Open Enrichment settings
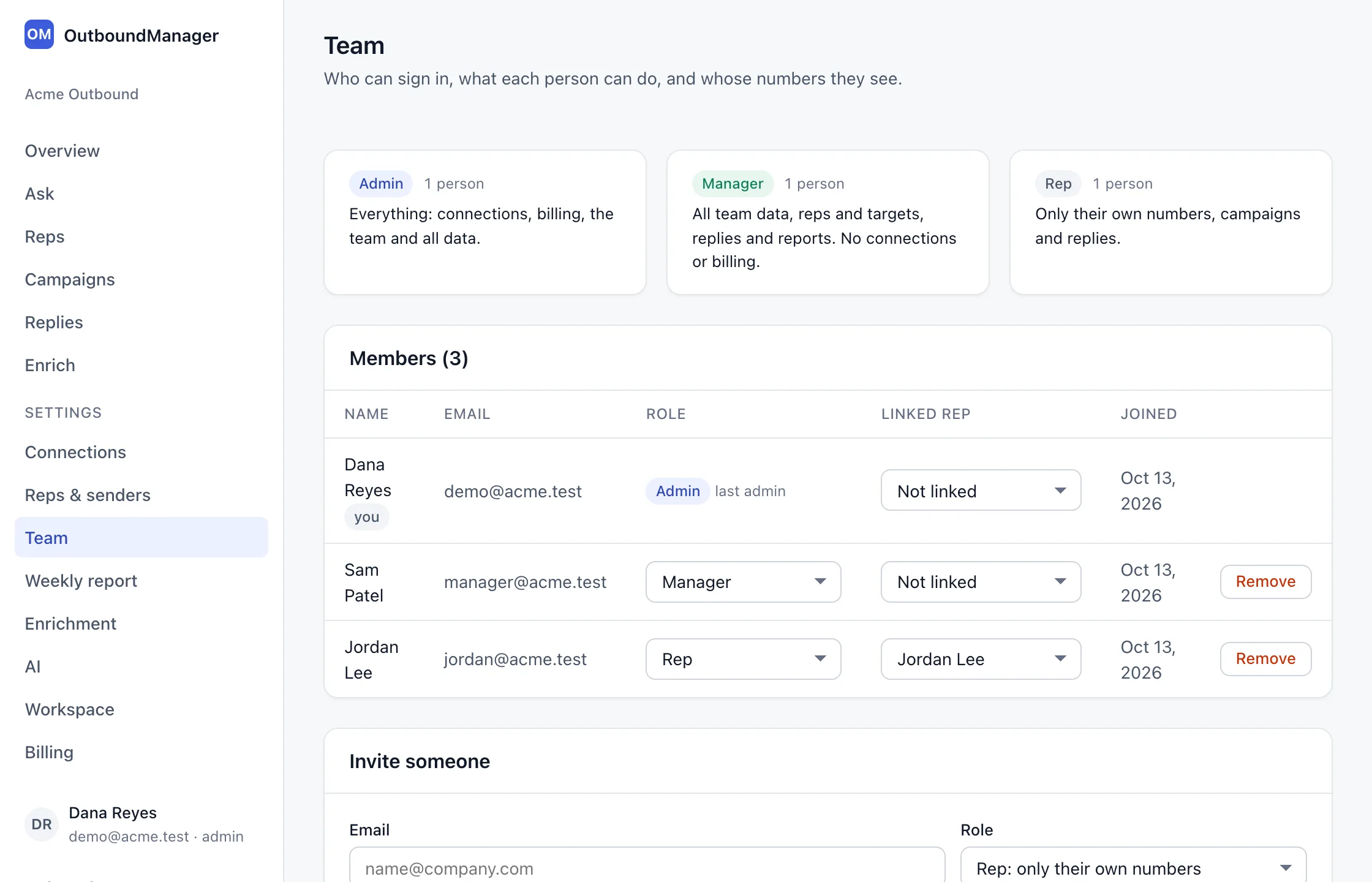Screen dimensions: 1372x882 70,624
